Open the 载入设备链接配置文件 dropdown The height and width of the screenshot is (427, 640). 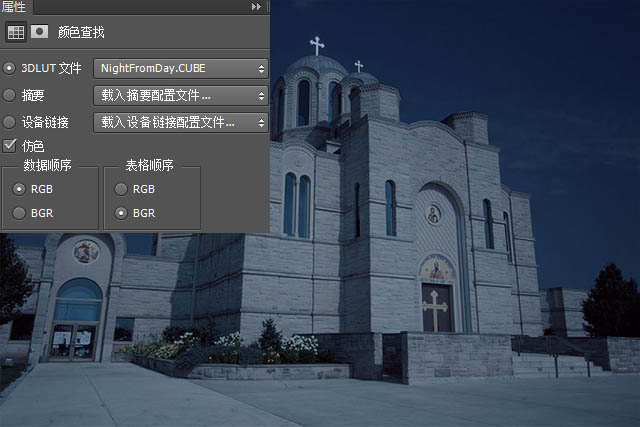[x=181, y=123]
